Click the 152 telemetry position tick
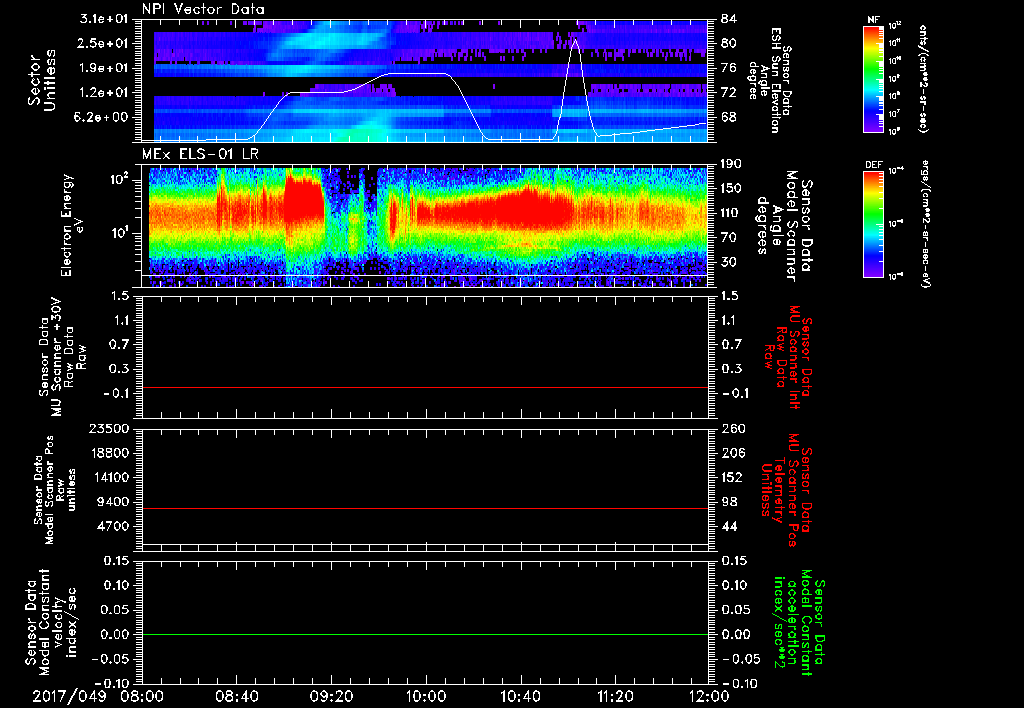This screenshot has width=1024, height=708. [731, 477]
